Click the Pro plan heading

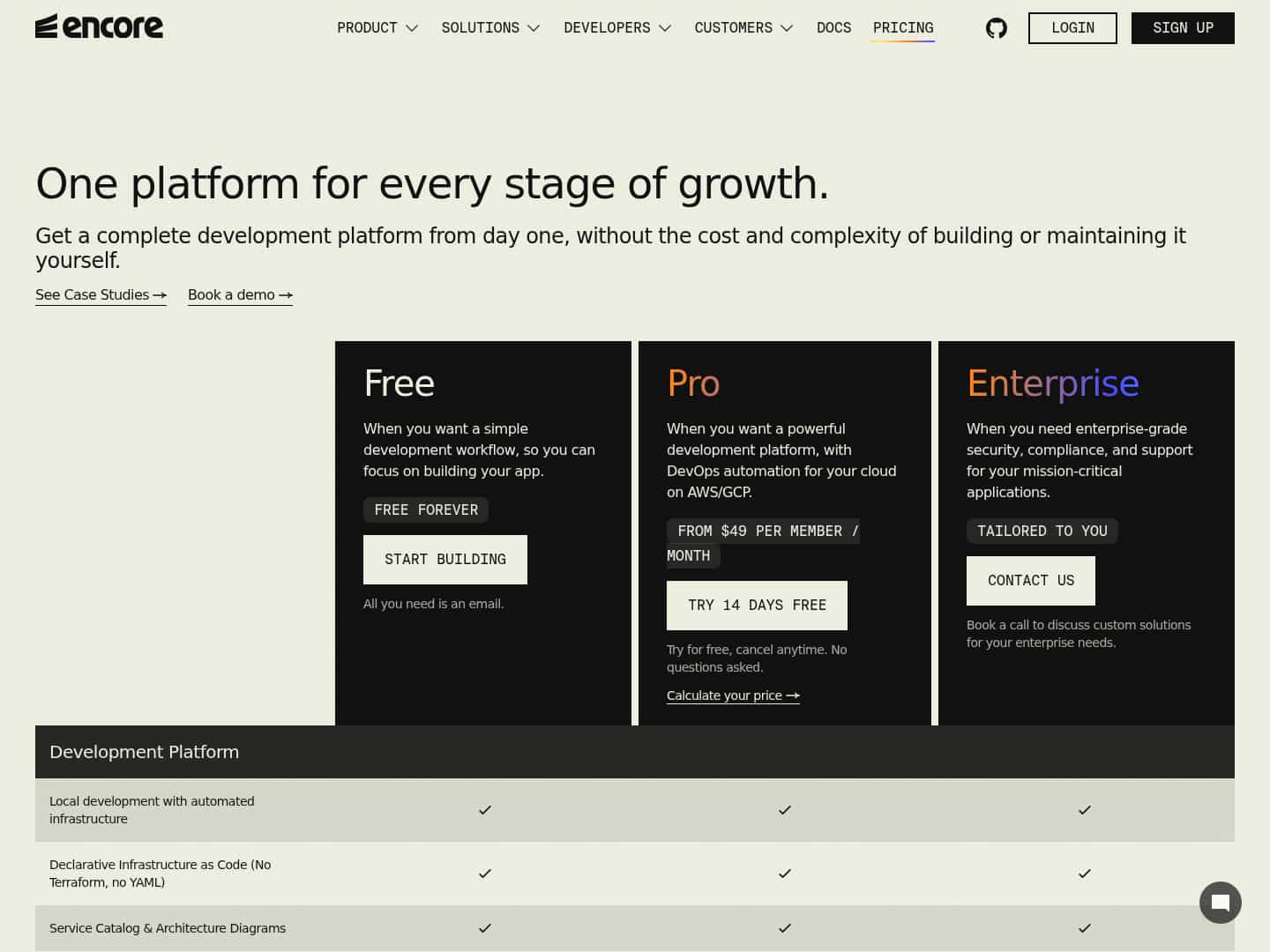(x=693, y=383)
